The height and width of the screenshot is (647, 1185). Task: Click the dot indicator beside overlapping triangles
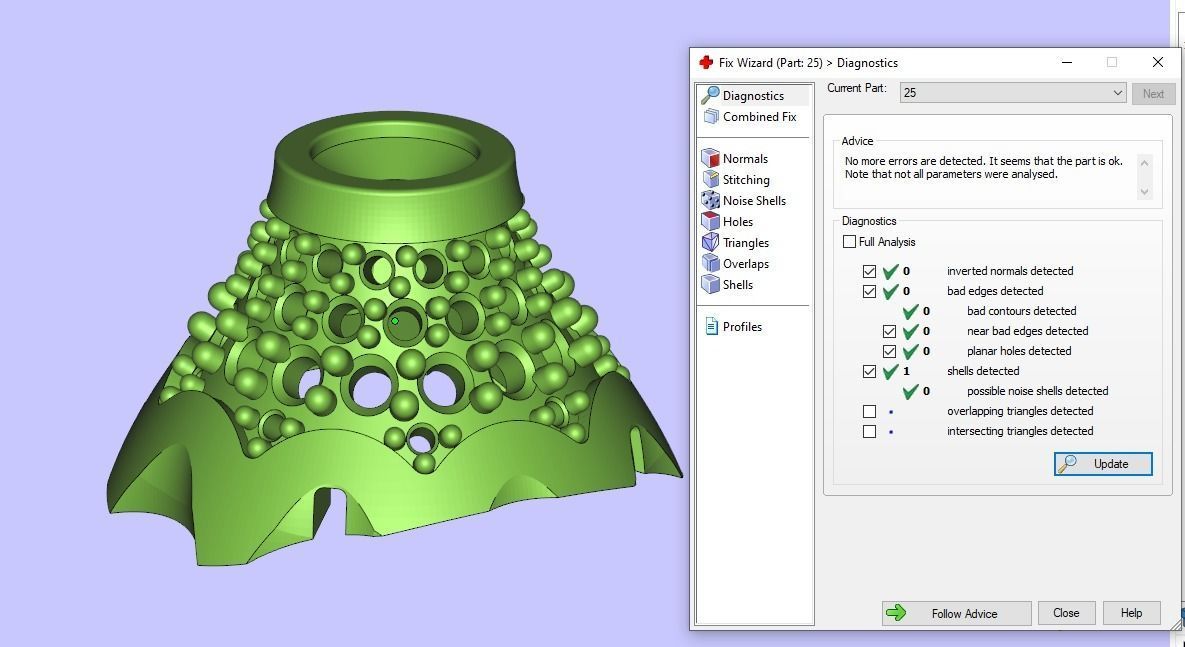891,412
